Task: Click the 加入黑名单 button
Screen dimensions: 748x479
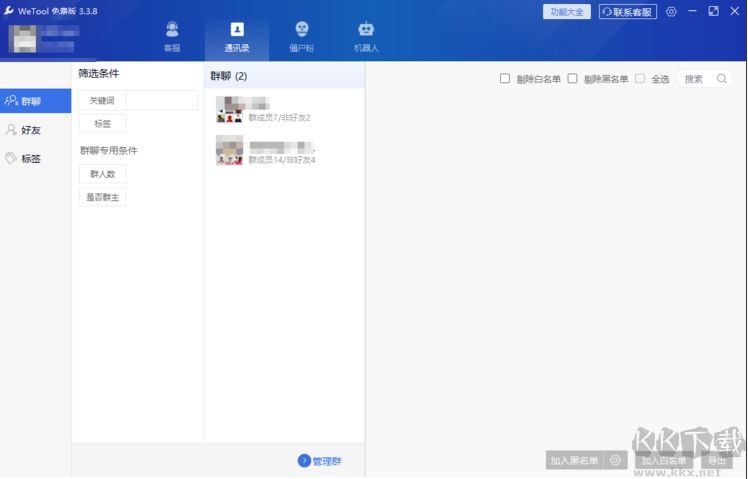Action: pos(574,460)
